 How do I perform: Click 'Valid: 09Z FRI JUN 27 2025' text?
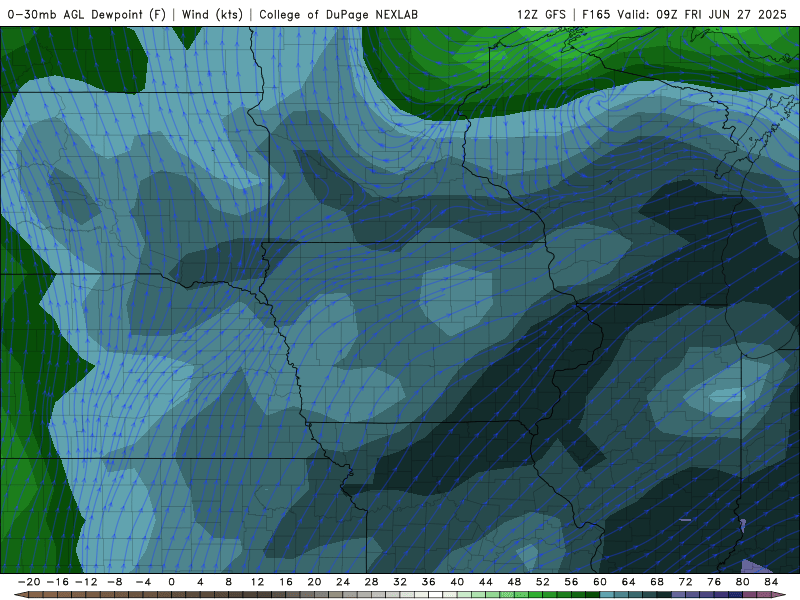coord(702,14)
